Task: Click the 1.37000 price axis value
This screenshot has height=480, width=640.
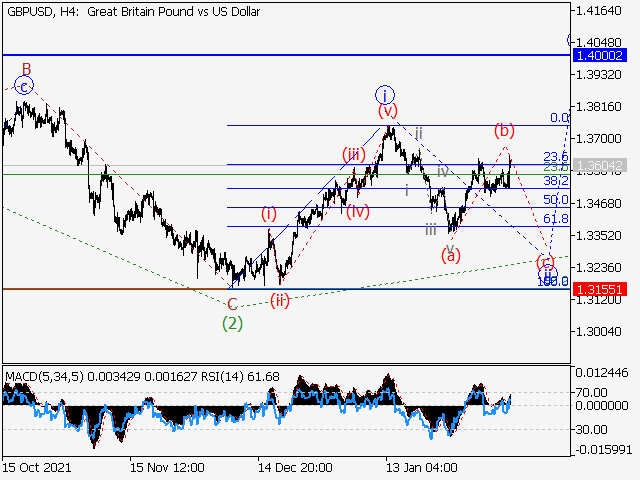Action: click(x=598, y=139)
